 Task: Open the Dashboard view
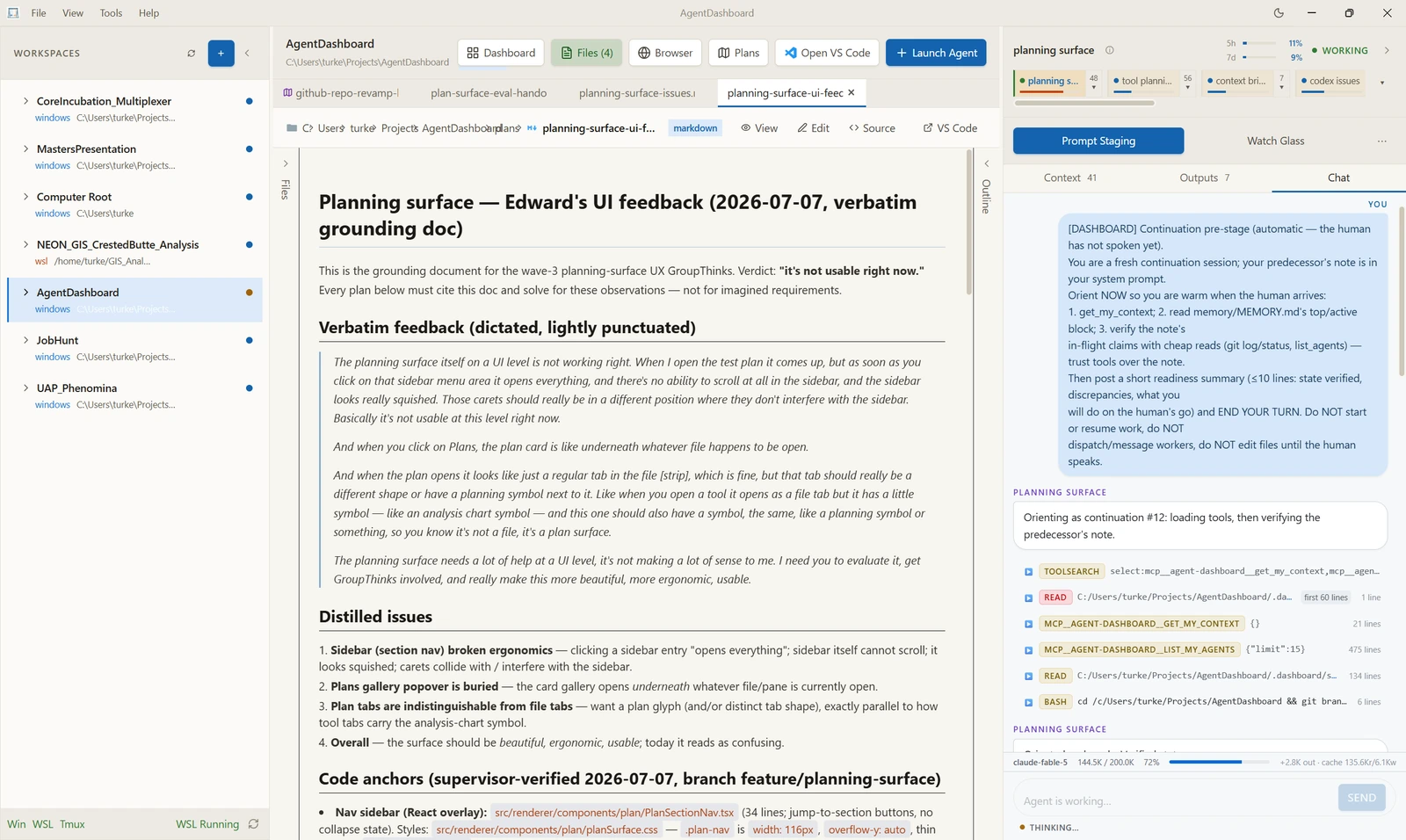click(501, 53)
